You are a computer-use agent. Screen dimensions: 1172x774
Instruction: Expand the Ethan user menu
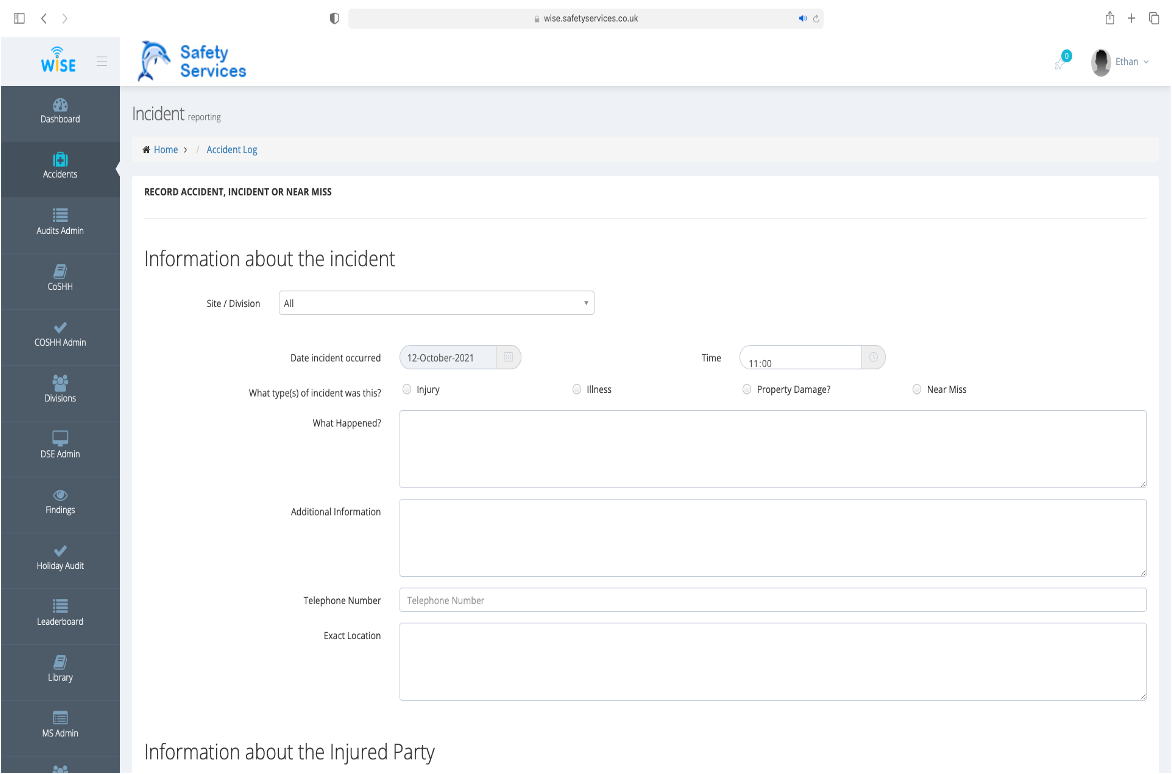click(x=1132, y=62)
